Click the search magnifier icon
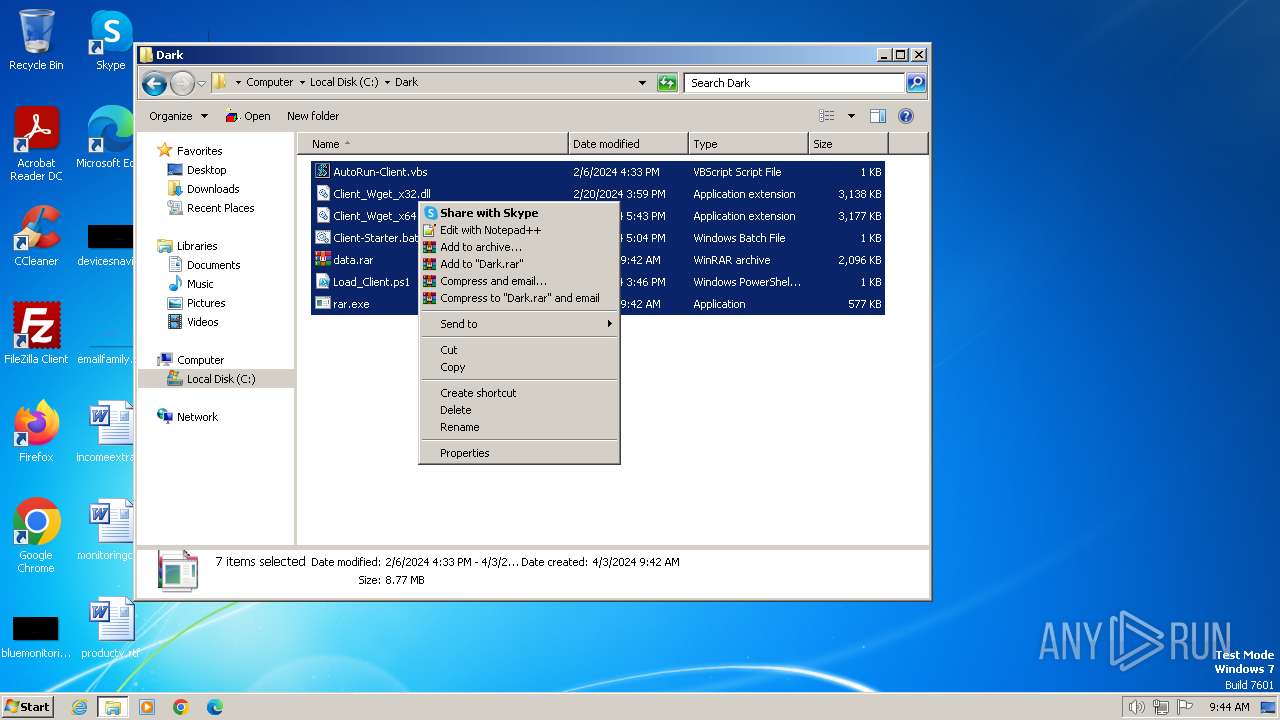The image size is (1280, 720). point(916,83)
